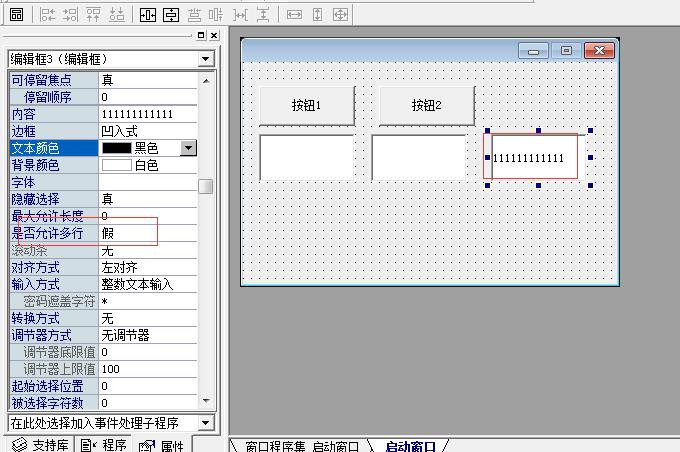This screenshot has width=680, height=452.
Task: Select the empty edit box below 按钮1
Action: click(307, 157)
